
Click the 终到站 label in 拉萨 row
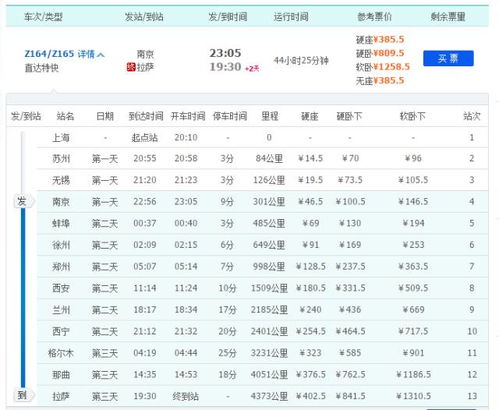[x=186, y=396]
